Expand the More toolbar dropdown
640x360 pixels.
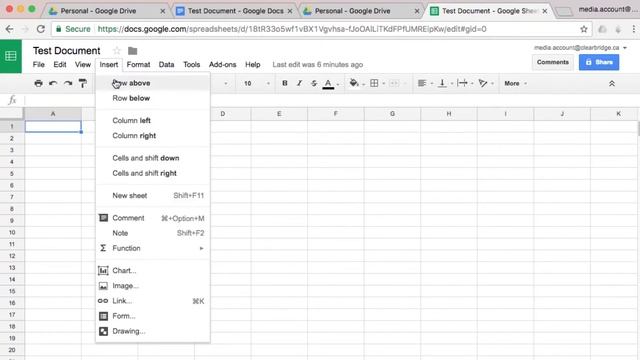coord(516,83)
